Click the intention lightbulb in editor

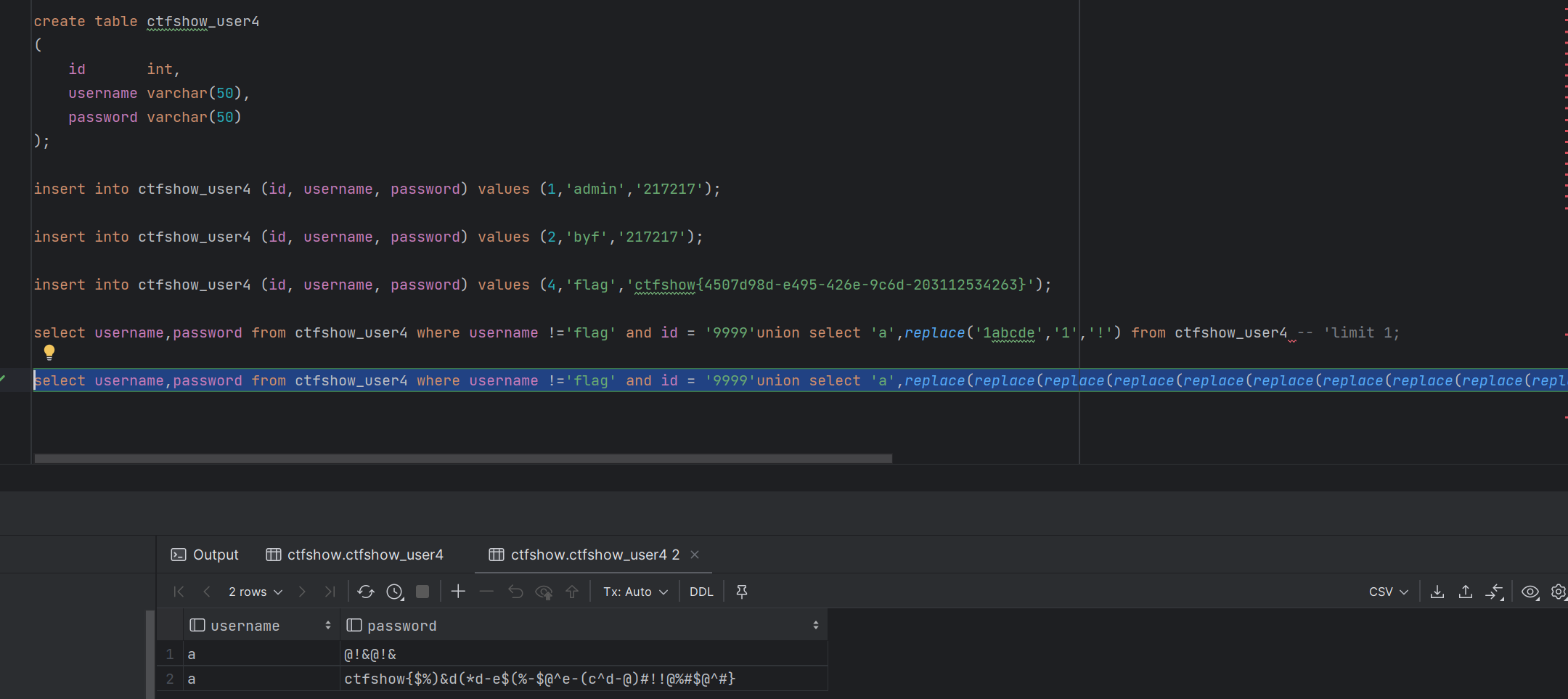coord(49,353)
